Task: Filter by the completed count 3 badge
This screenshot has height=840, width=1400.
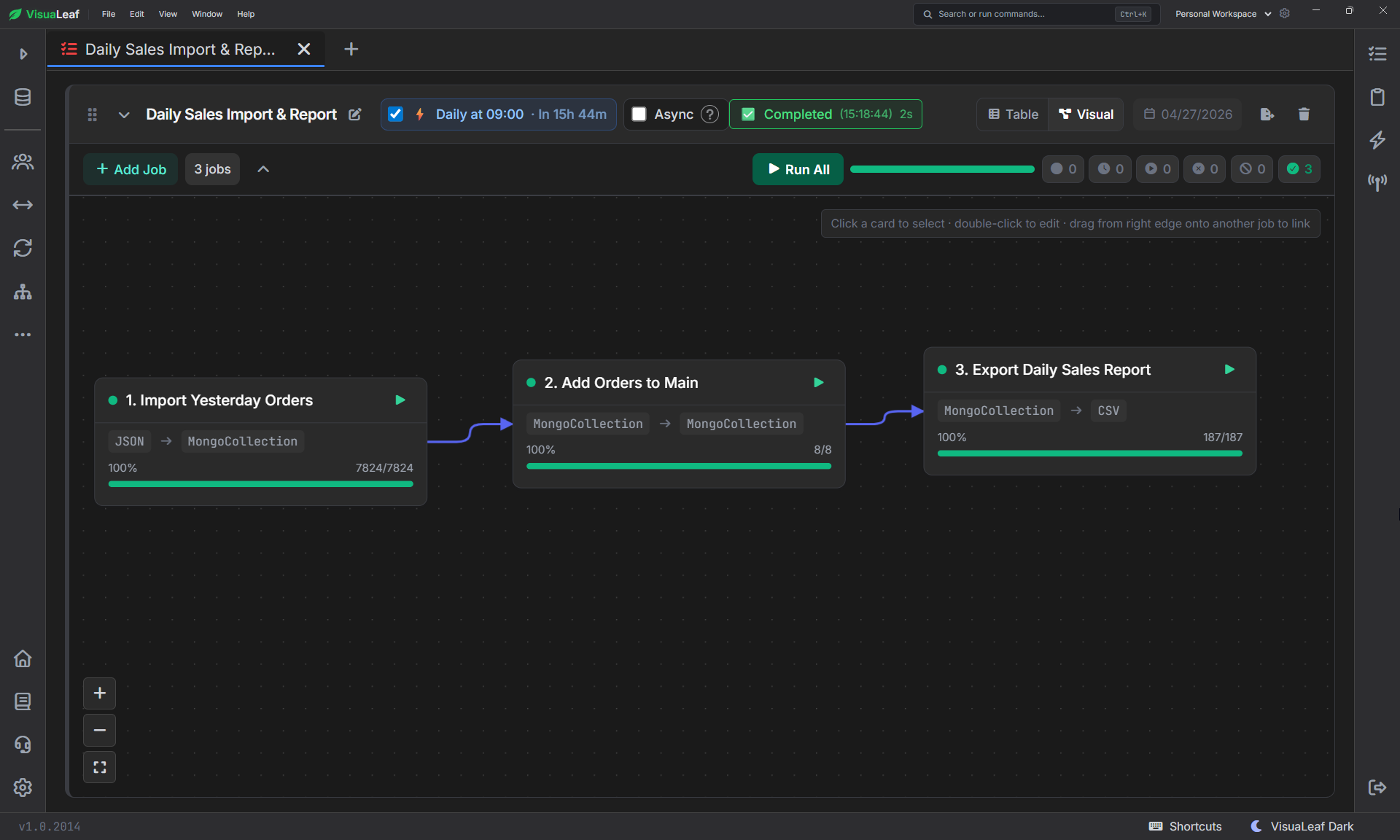Action: (x=1299, y=169)
